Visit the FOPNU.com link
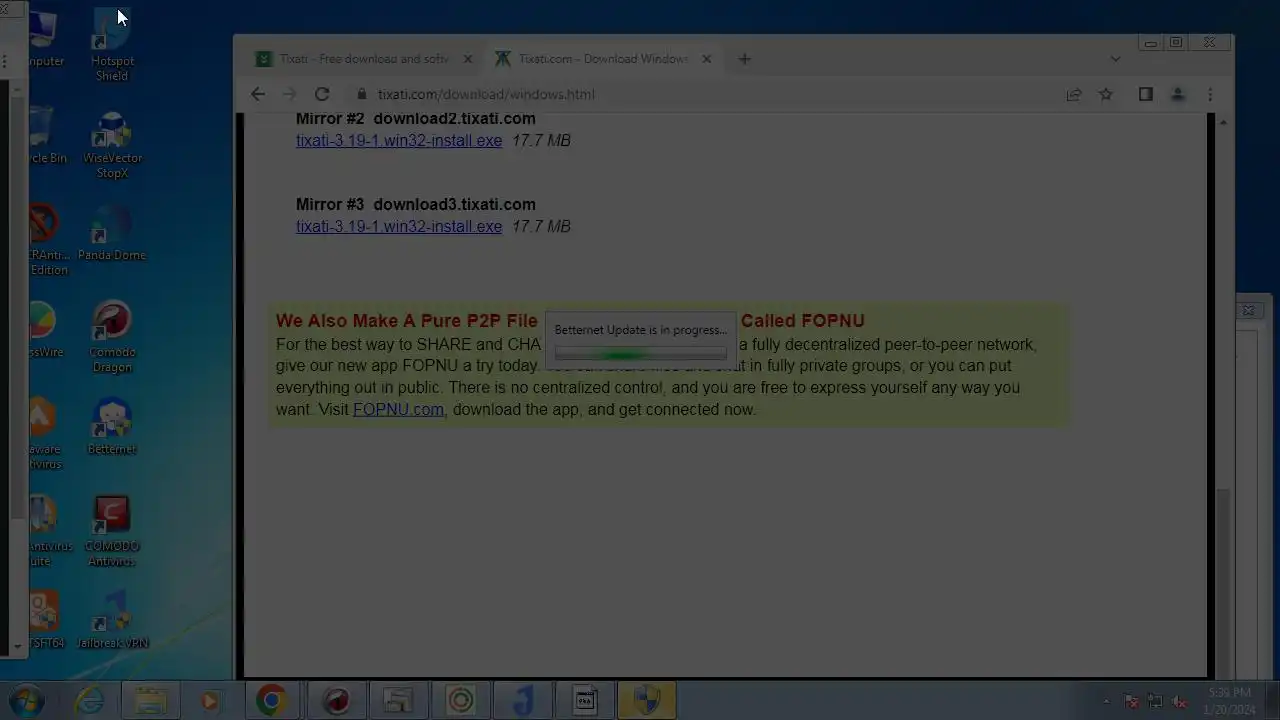The height and width of the screenshot is (720, 1280). (398, 410)
